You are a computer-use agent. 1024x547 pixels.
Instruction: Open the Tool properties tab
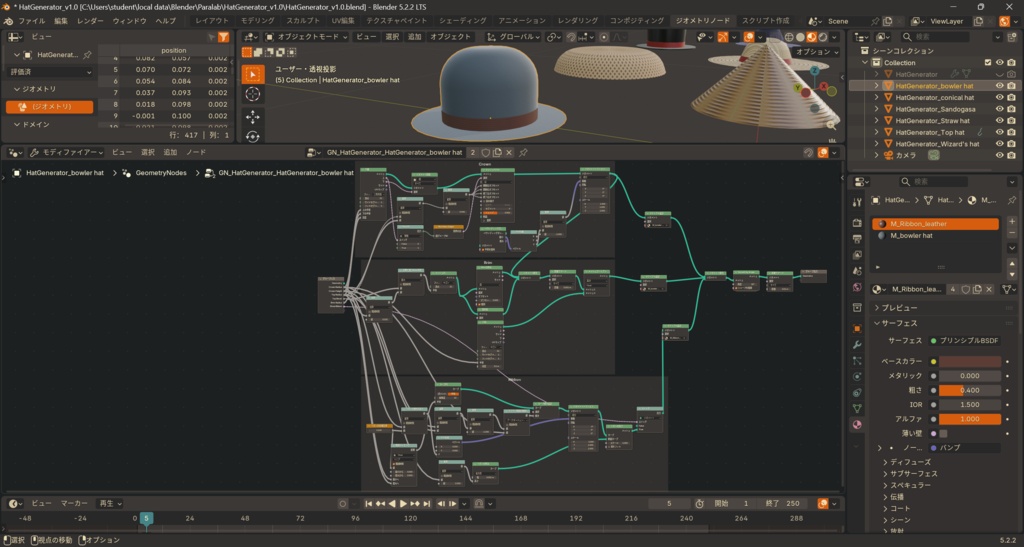click(857, 203)
